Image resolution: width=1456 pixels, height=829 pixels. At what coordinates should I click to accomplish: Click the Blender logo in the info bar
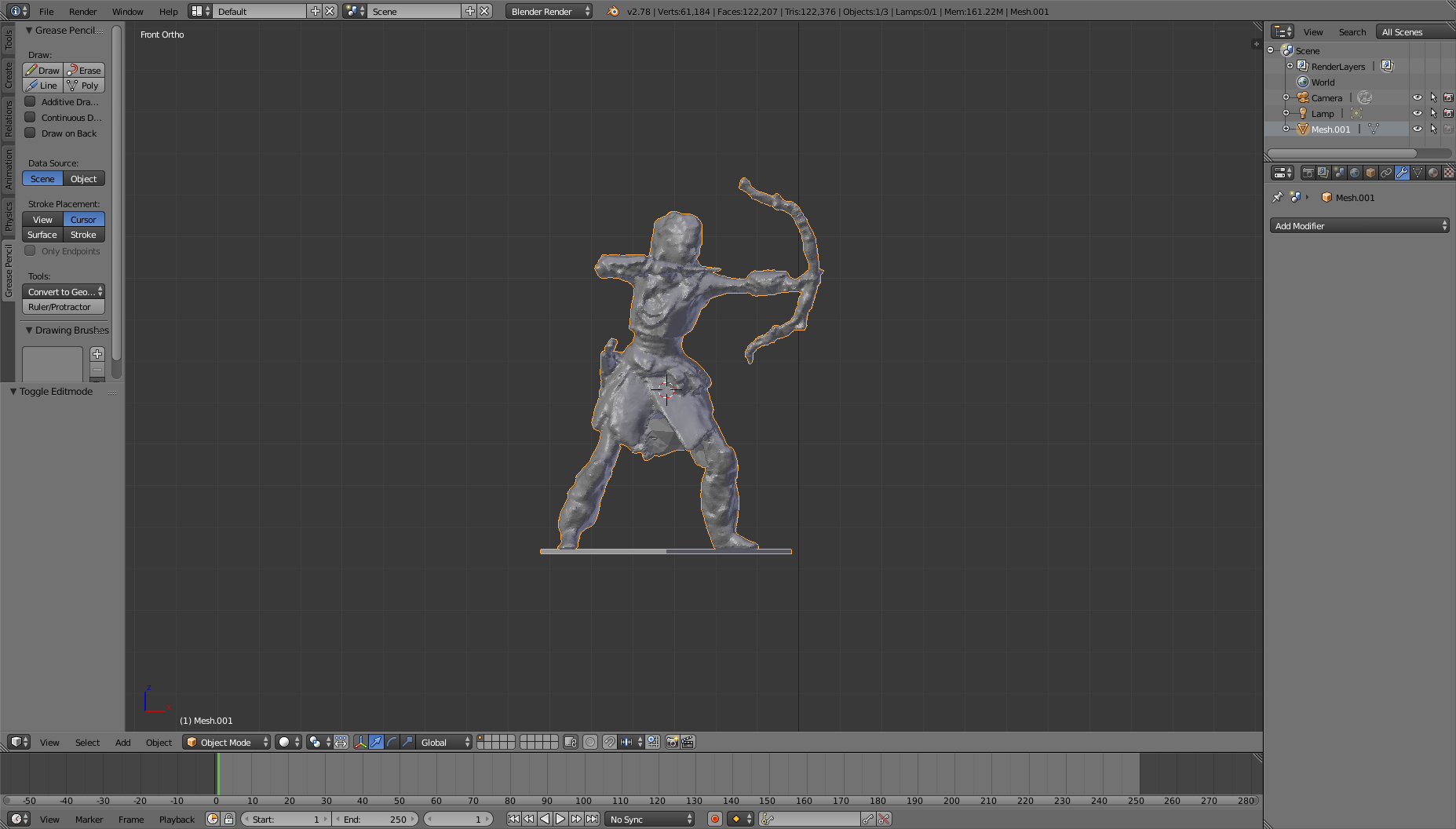coord(613,11)
